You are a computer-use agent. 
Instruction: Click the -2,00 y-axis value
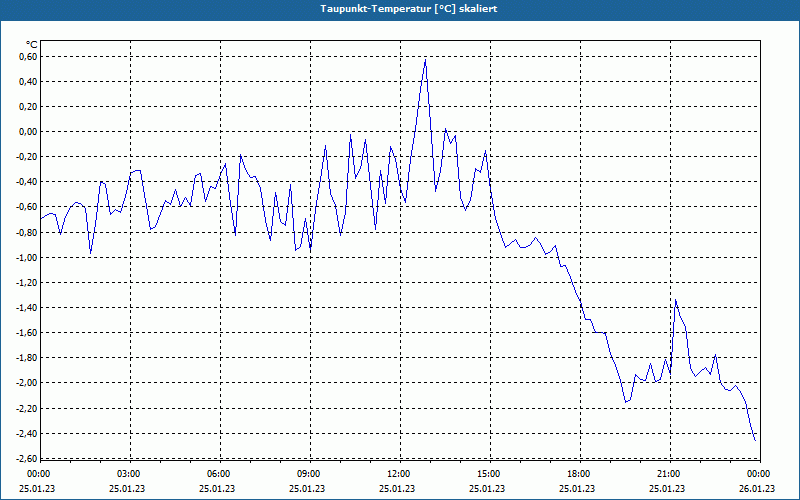click(x=28, y=383)
